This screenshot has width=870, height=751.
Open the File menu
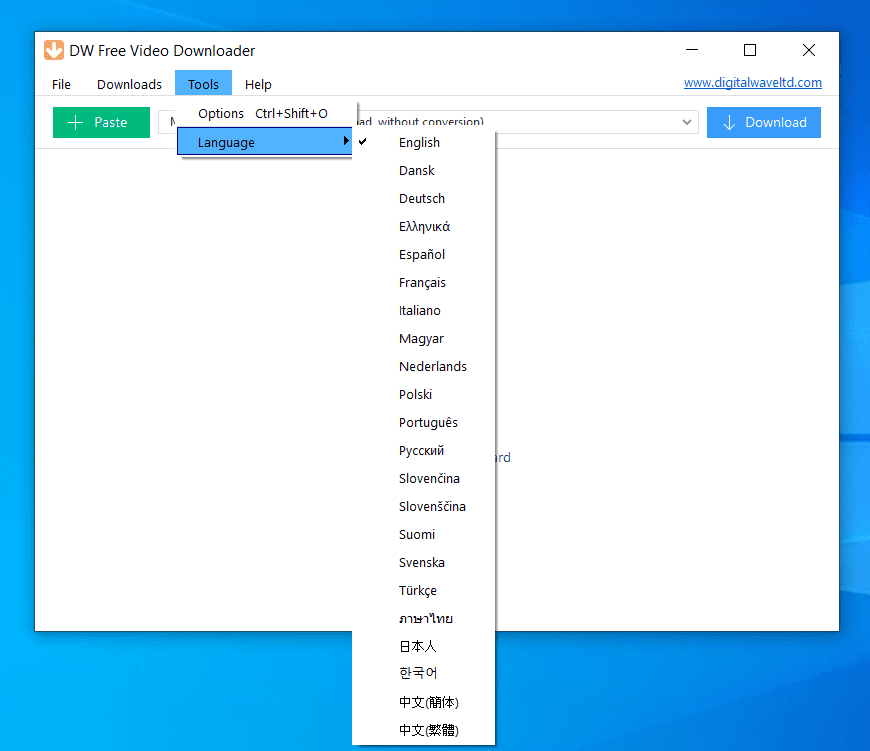click(61, 84)
